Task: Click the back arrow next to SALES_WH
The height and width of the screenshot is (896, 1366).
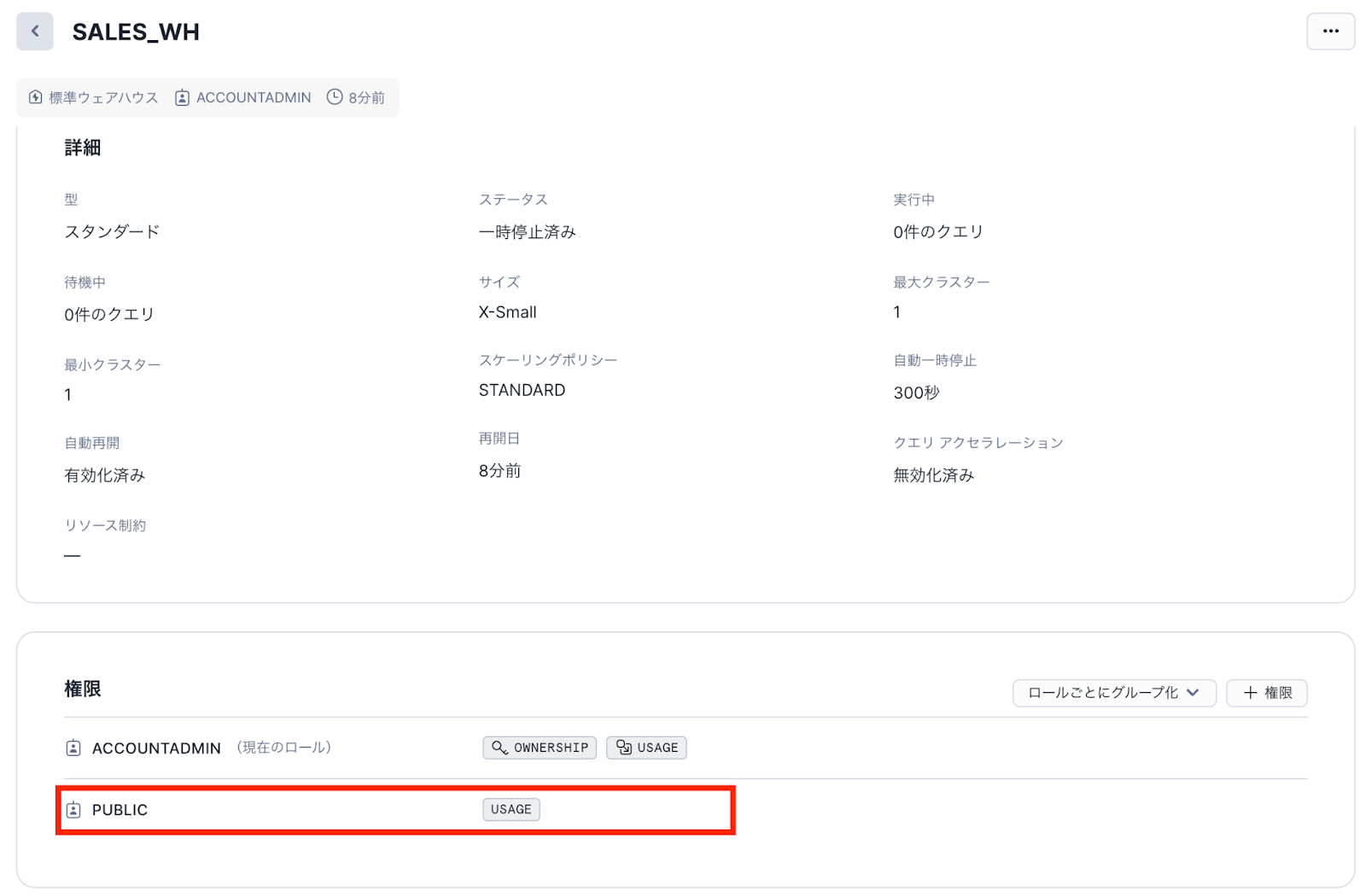Action: click(35, 32)
